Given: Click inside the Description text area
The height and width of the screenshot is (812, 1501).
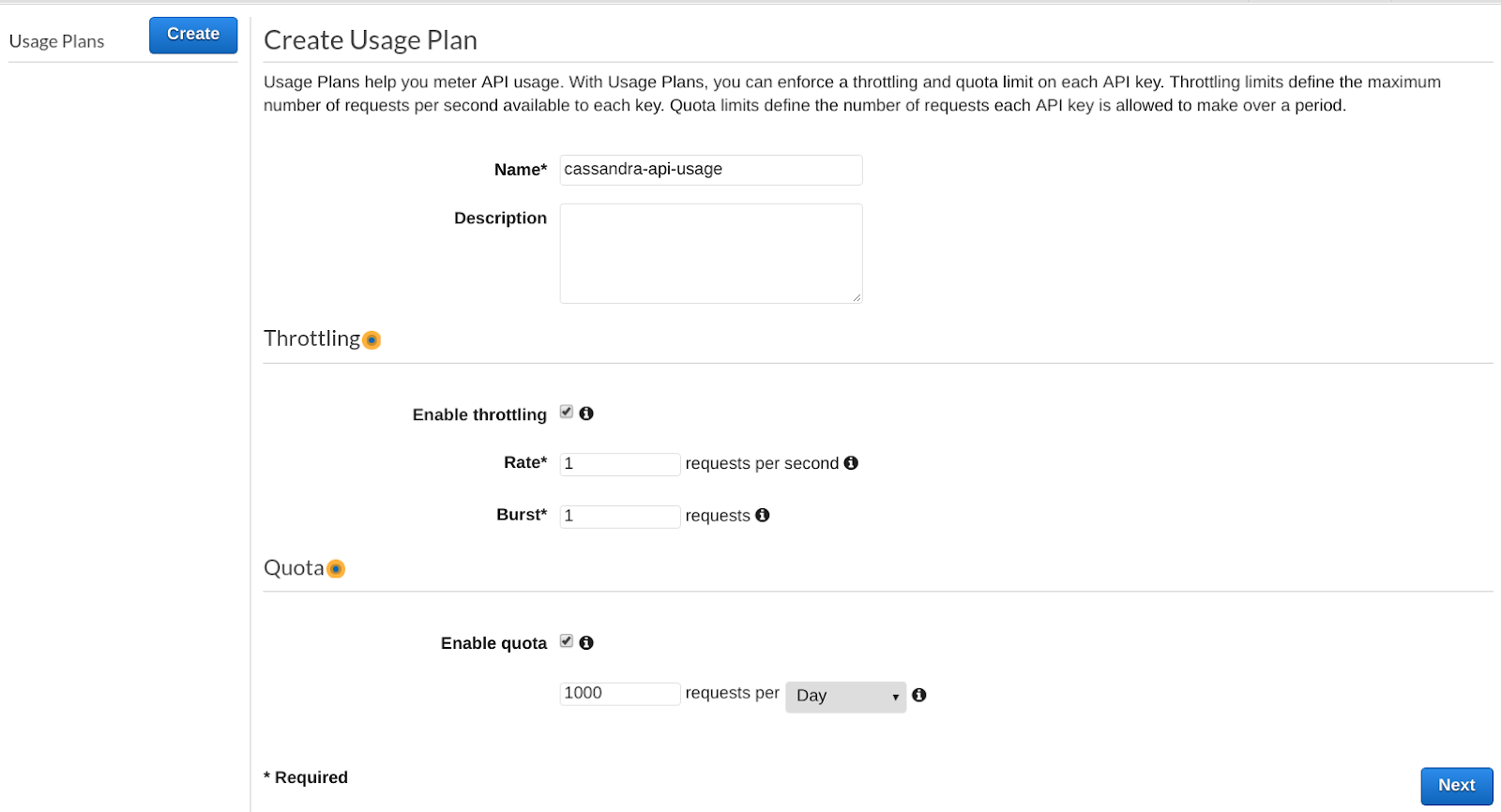Looking at the screenshot, I should 710,253.
